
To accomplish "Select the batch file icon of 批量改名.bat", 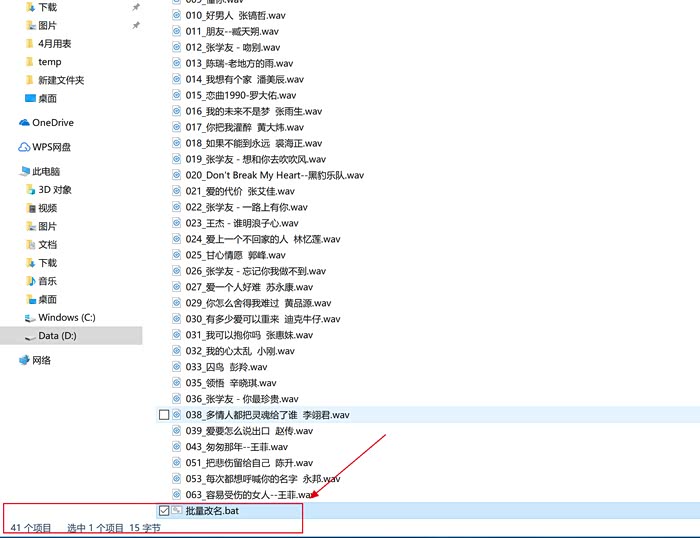I will point(177,510).
